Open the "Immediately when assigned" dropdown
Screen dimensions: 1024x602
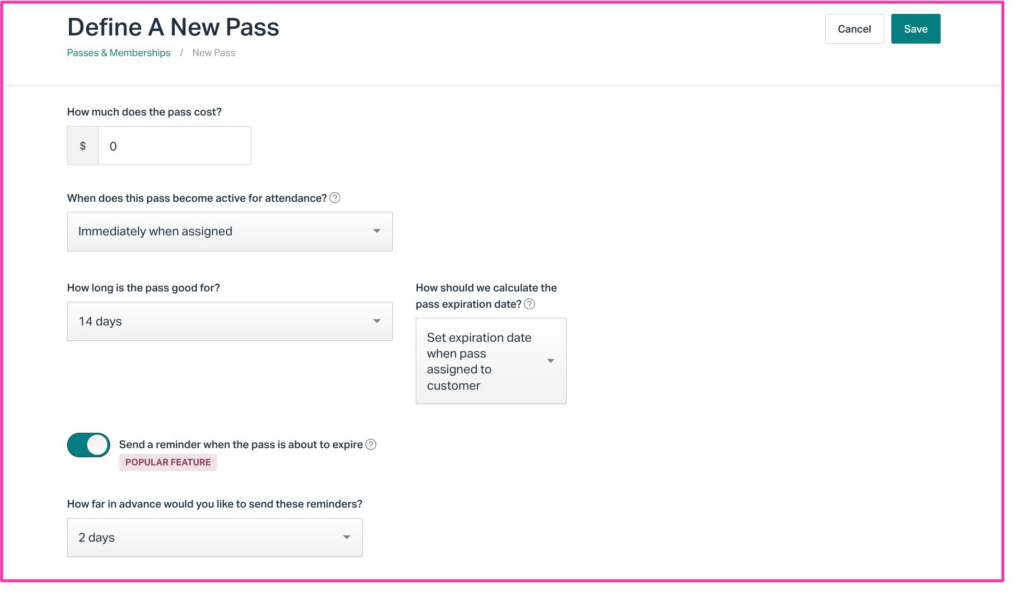(x=229, y=231)
